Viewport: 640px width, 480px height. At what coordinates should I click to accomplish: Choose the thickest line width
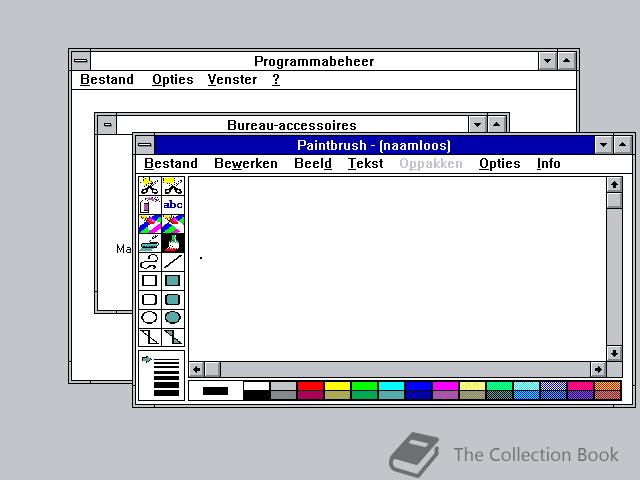point(167,393)
